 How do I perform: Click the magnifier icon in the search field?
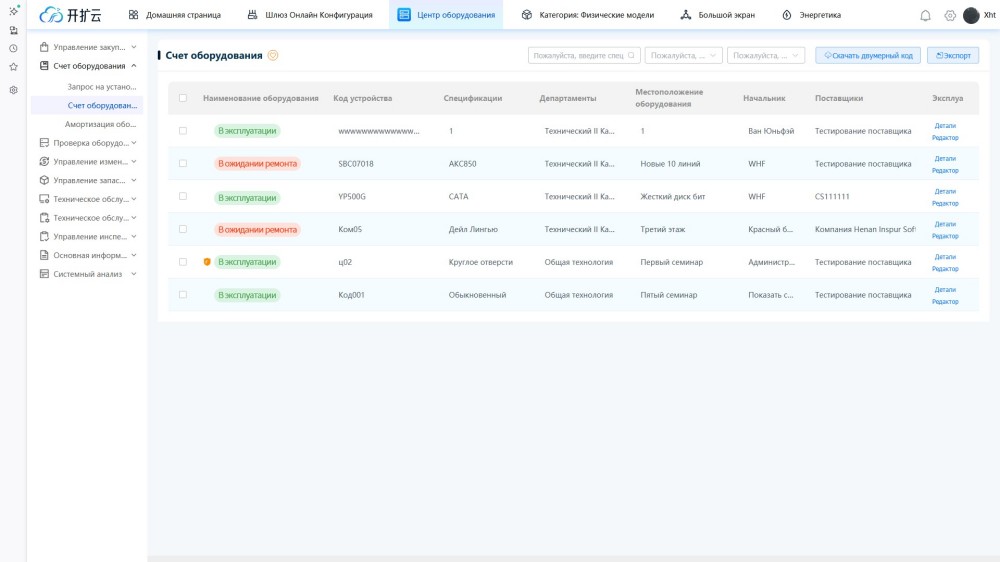(631, 56)
